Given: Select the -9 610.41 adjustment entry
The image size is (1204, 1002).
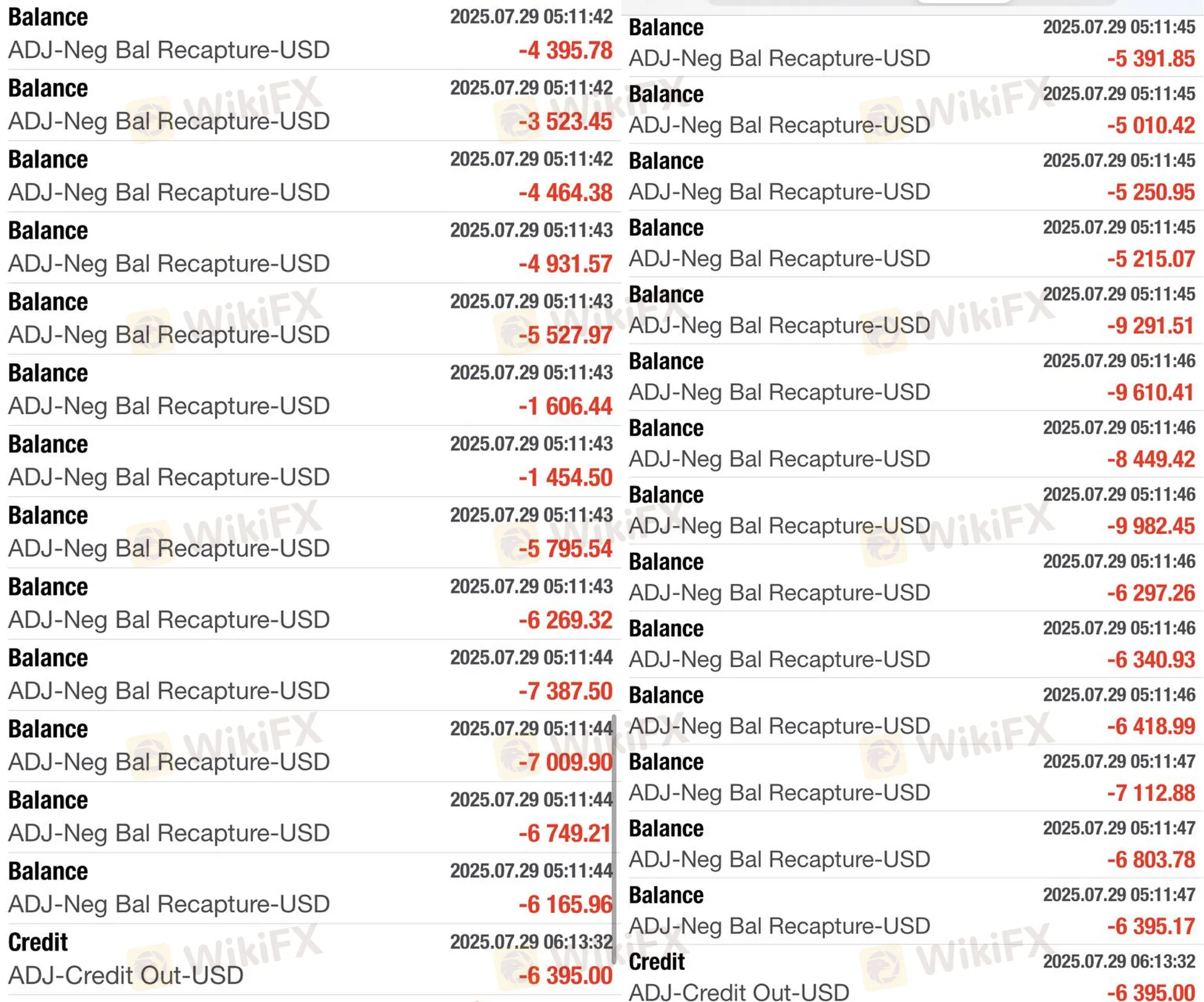Looking at the screenshot, I should (912, 378).
